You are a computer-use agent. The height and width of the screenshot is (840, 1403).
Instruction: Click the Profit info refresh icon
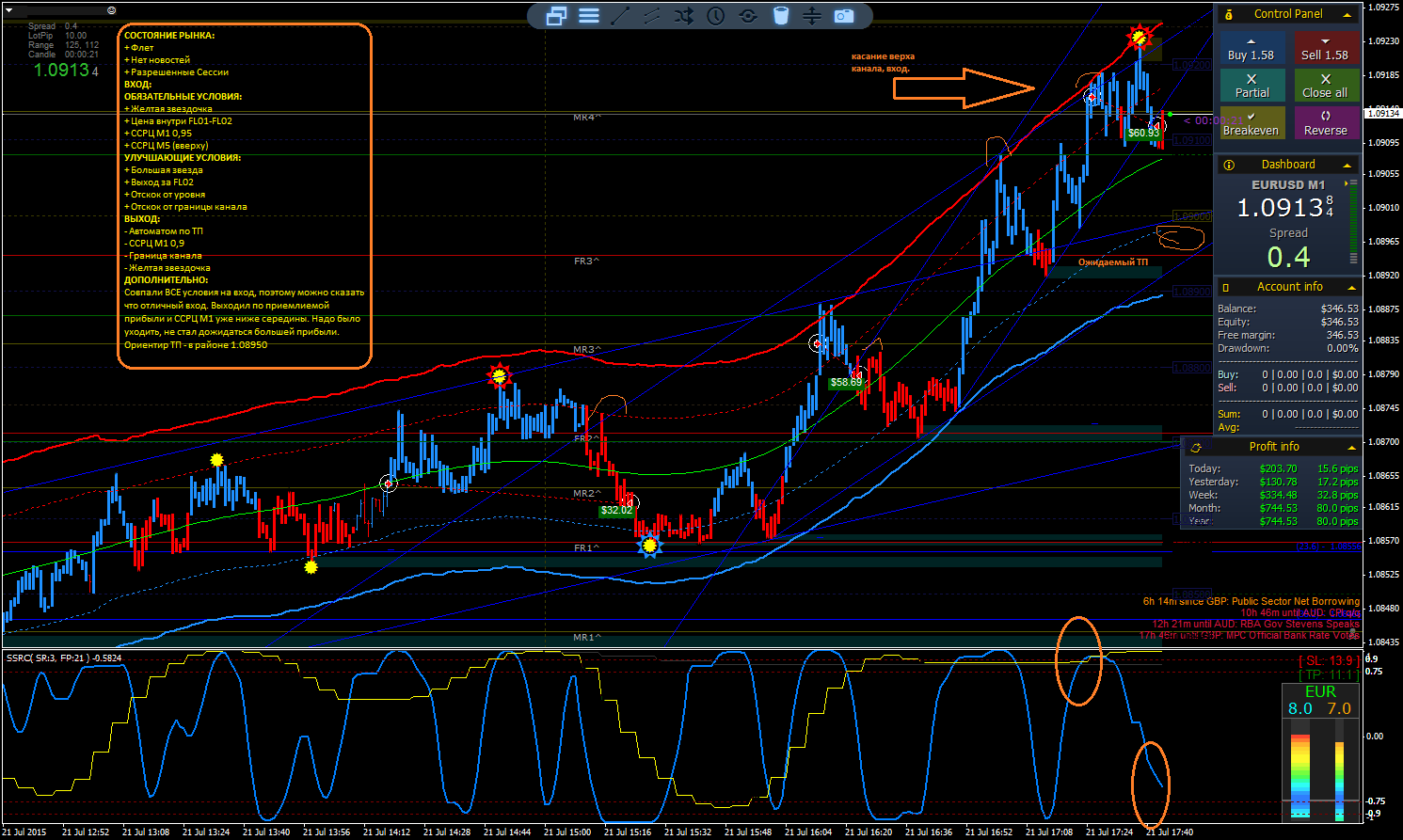1196,447
